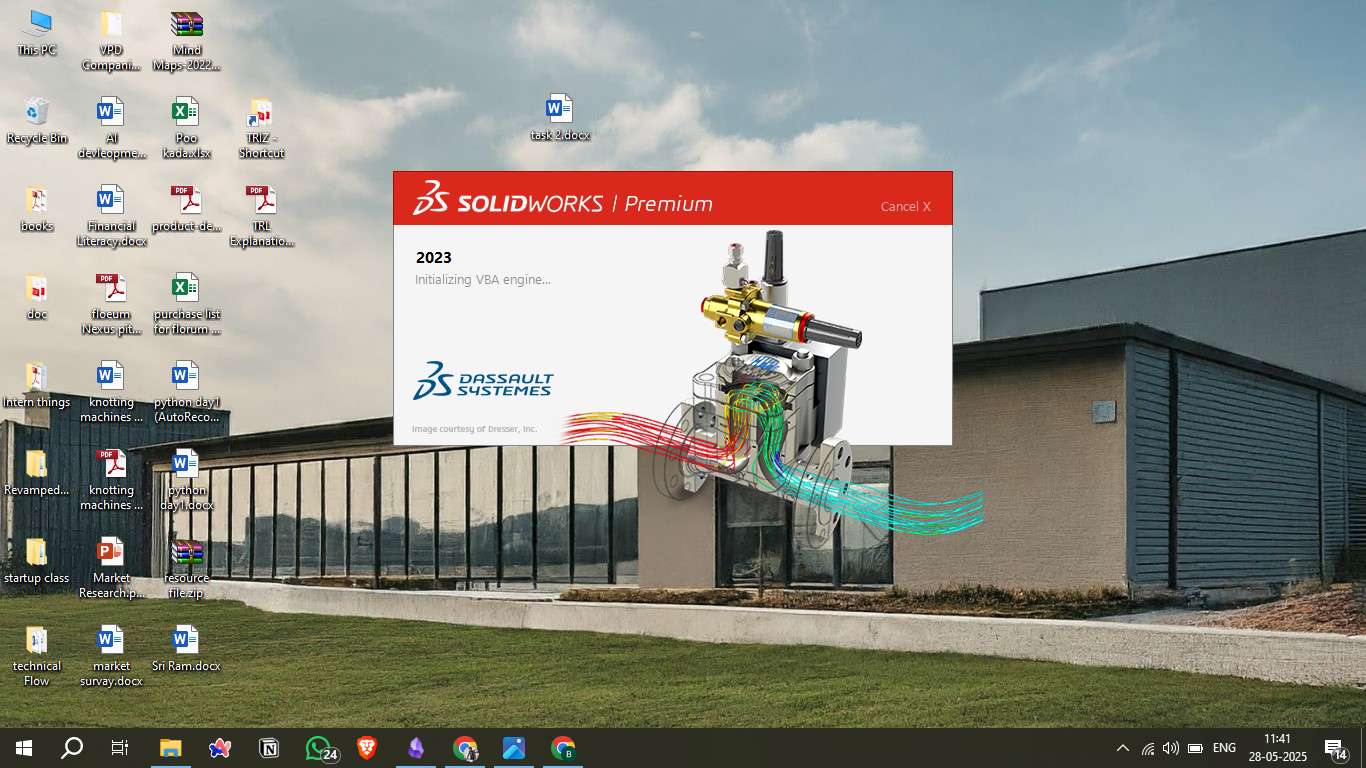This screenshot has width=1366, height=768.
Task: Launch Brave browser from taskbar
Action: pyautogui.click(x=367, y=748)
